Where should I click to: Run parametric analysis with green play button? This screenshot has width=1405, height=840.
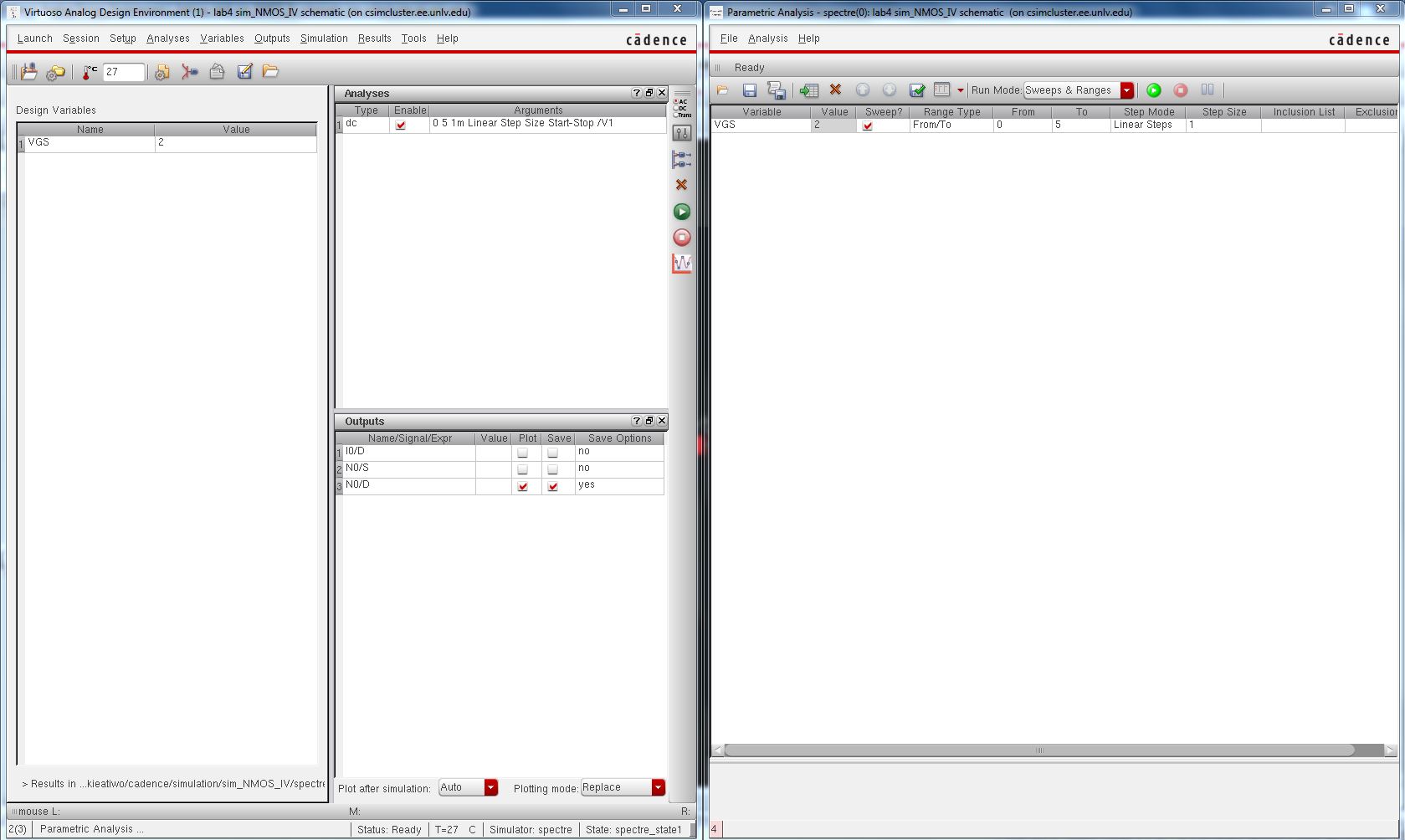coord(1154,90)
